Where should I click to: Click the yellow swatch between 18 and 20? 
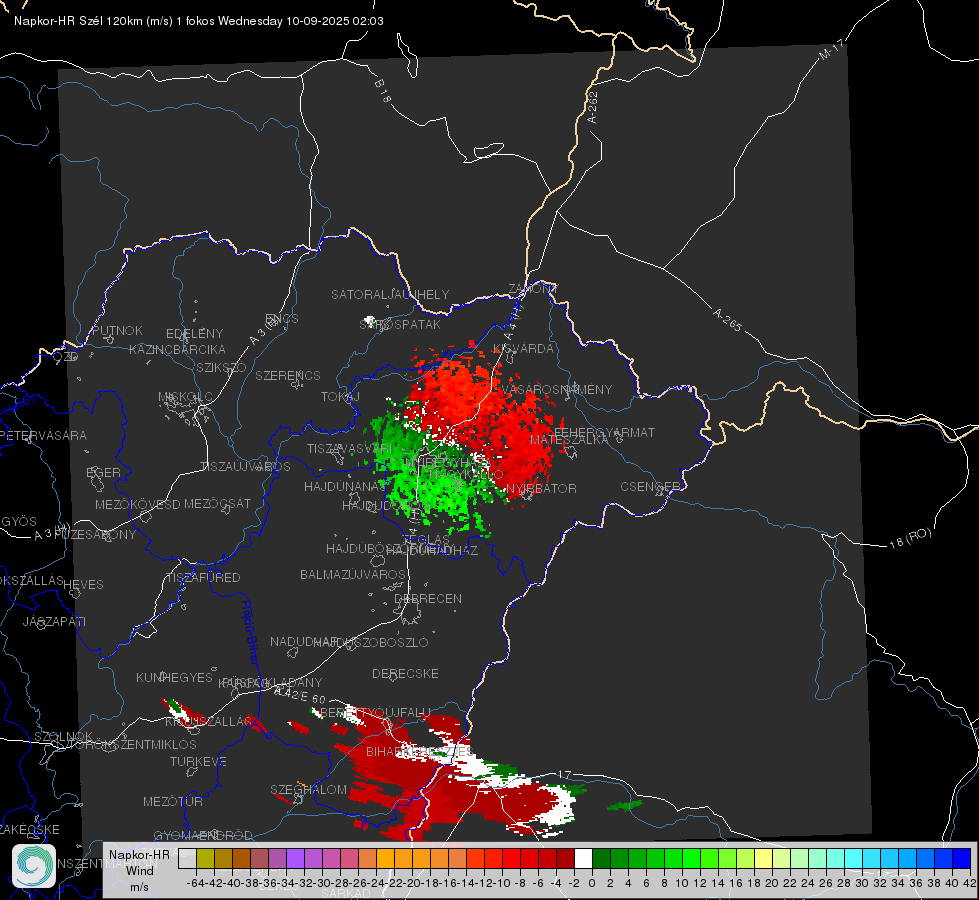coord(764,858)
